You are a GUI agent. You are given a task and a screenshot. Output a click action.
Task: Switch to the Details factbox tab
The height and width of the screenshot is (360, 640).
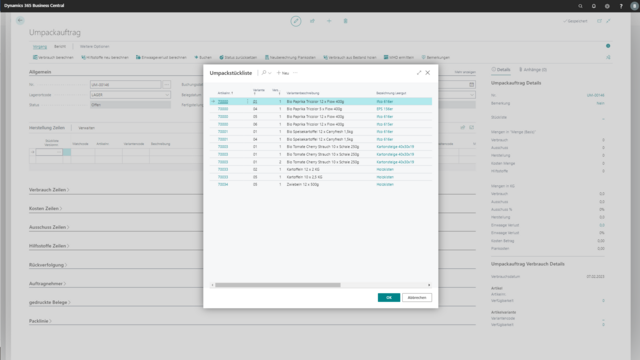click(x=501, y=70)
